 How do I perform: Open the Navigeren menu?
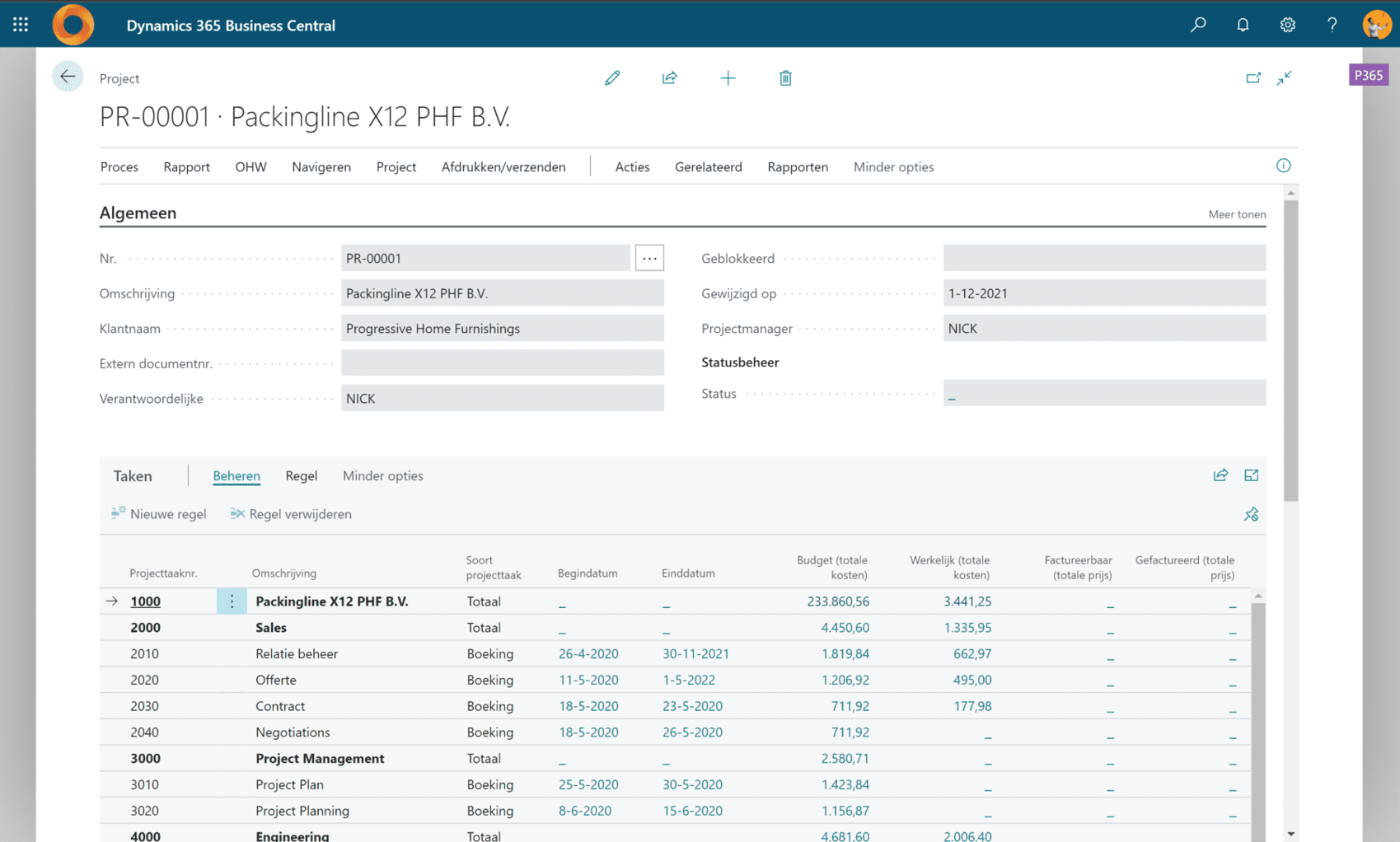click(321, 166)
